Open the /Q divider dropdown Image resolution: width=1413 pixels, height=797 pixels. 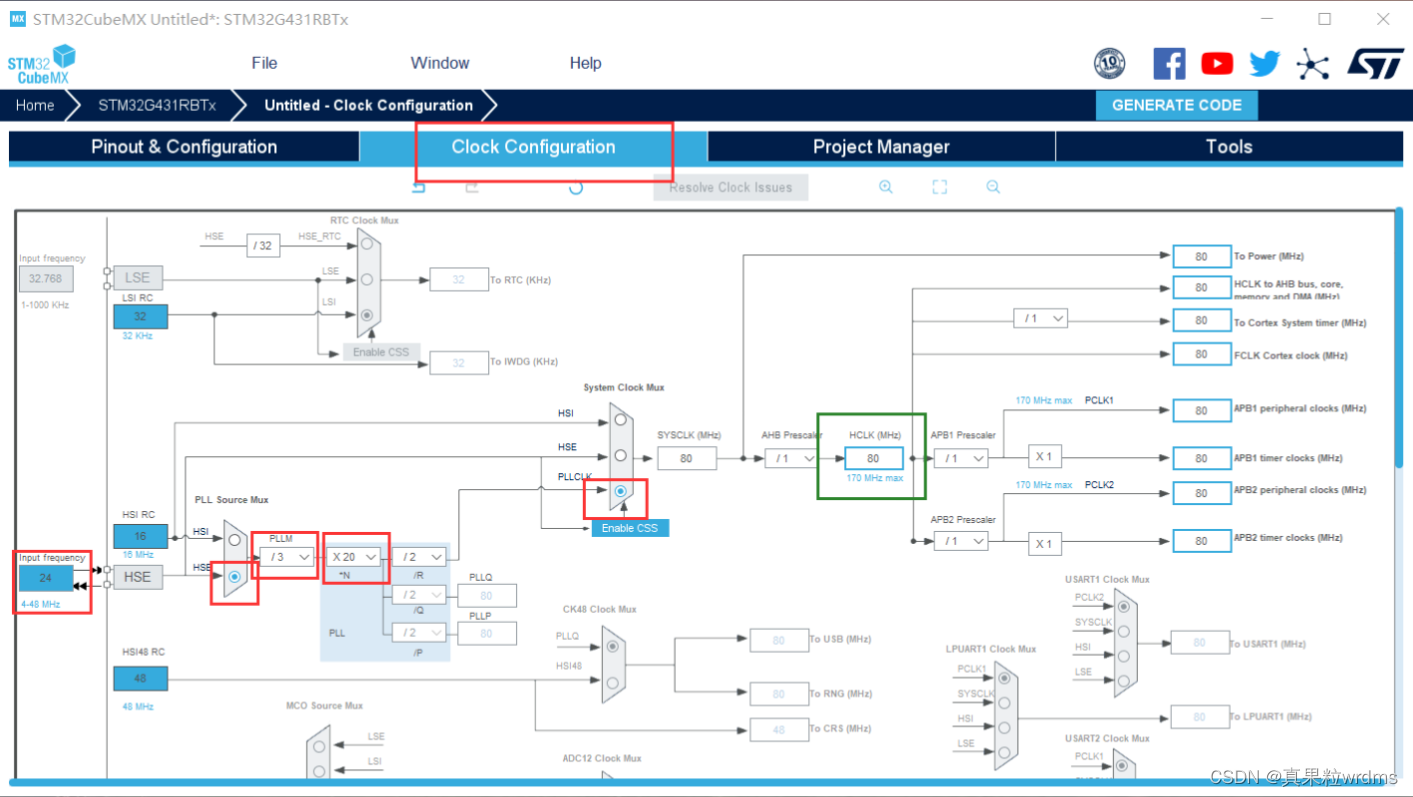[x=419, y=595]
